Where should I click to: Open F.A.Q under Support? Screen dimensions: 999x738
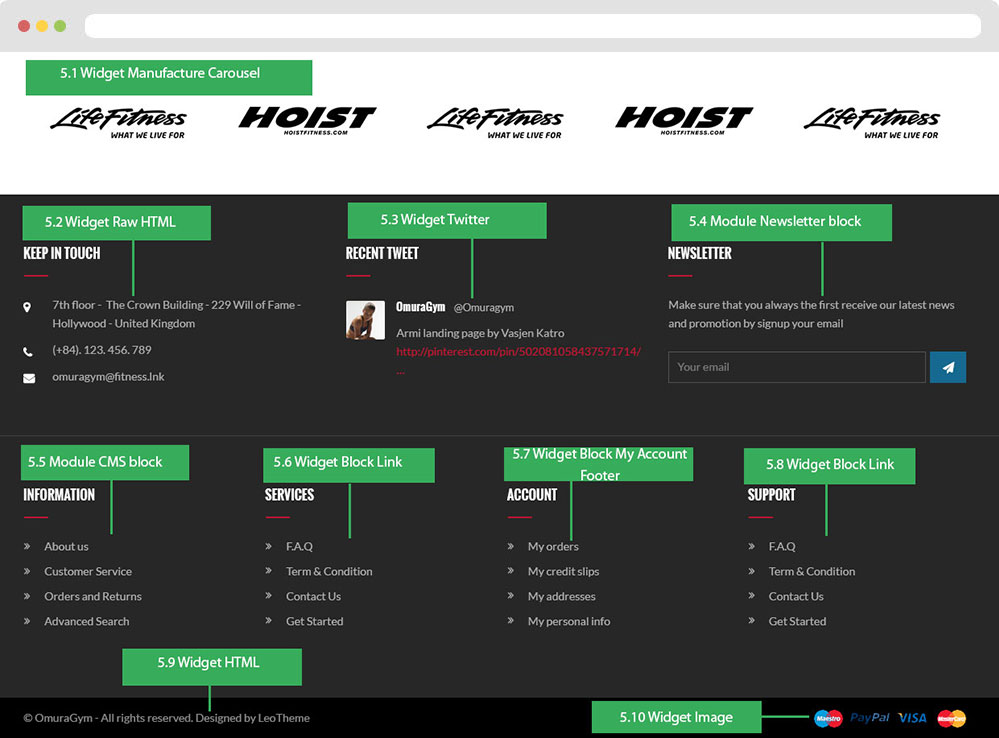pyautogui.click(x=782, y=546)
